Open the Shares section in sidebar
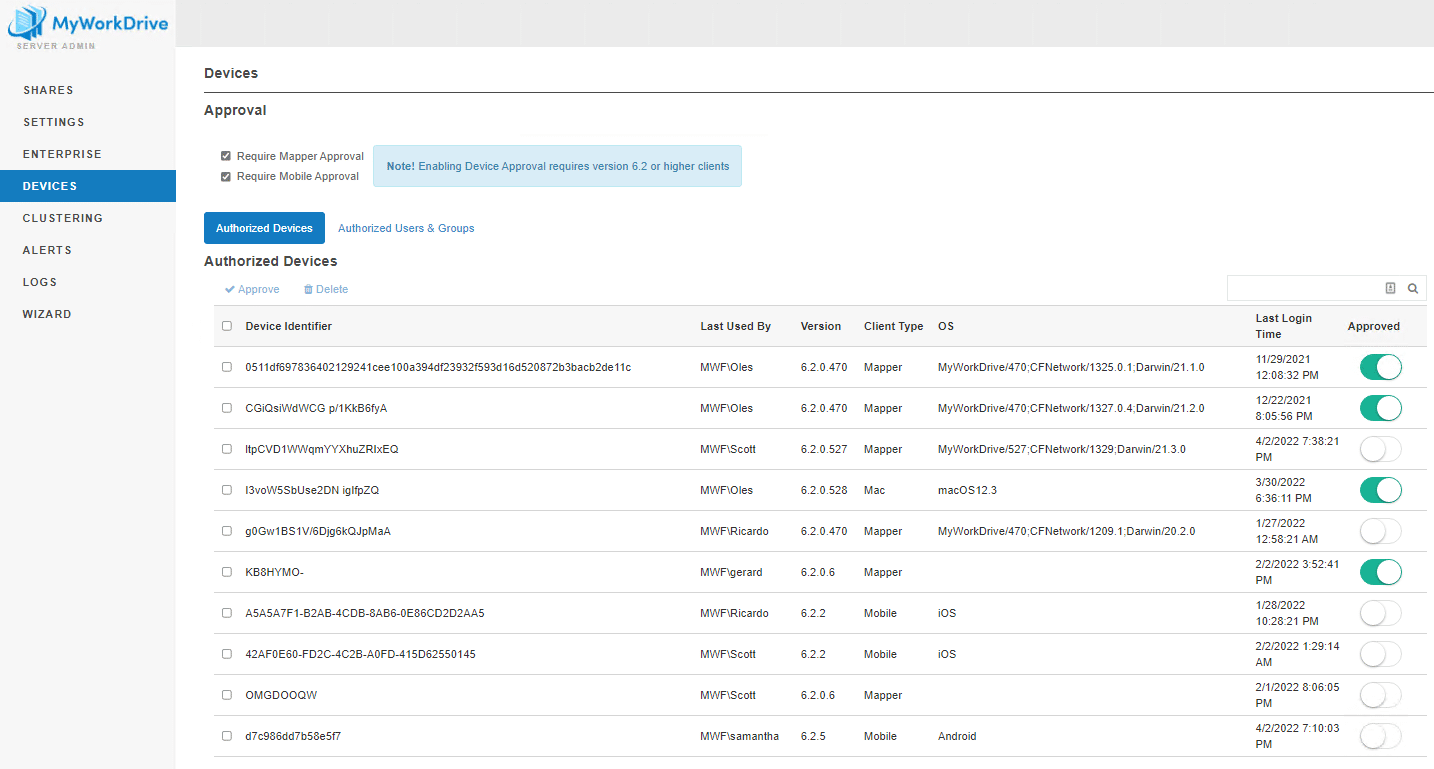1434x769 pixels. [x=48, y=90]
